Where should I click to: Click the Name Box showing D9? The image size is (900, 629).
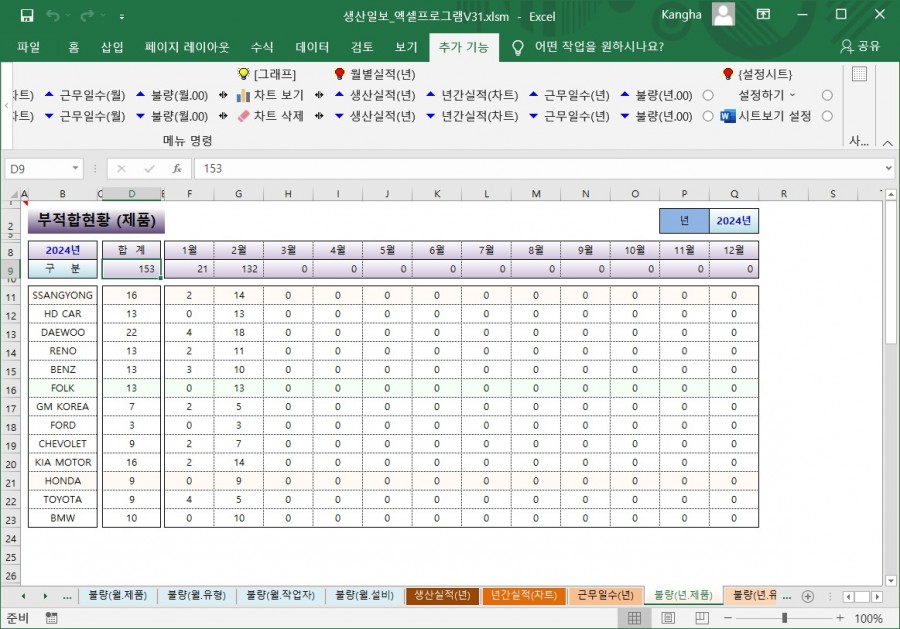click(x=38, y=169)
